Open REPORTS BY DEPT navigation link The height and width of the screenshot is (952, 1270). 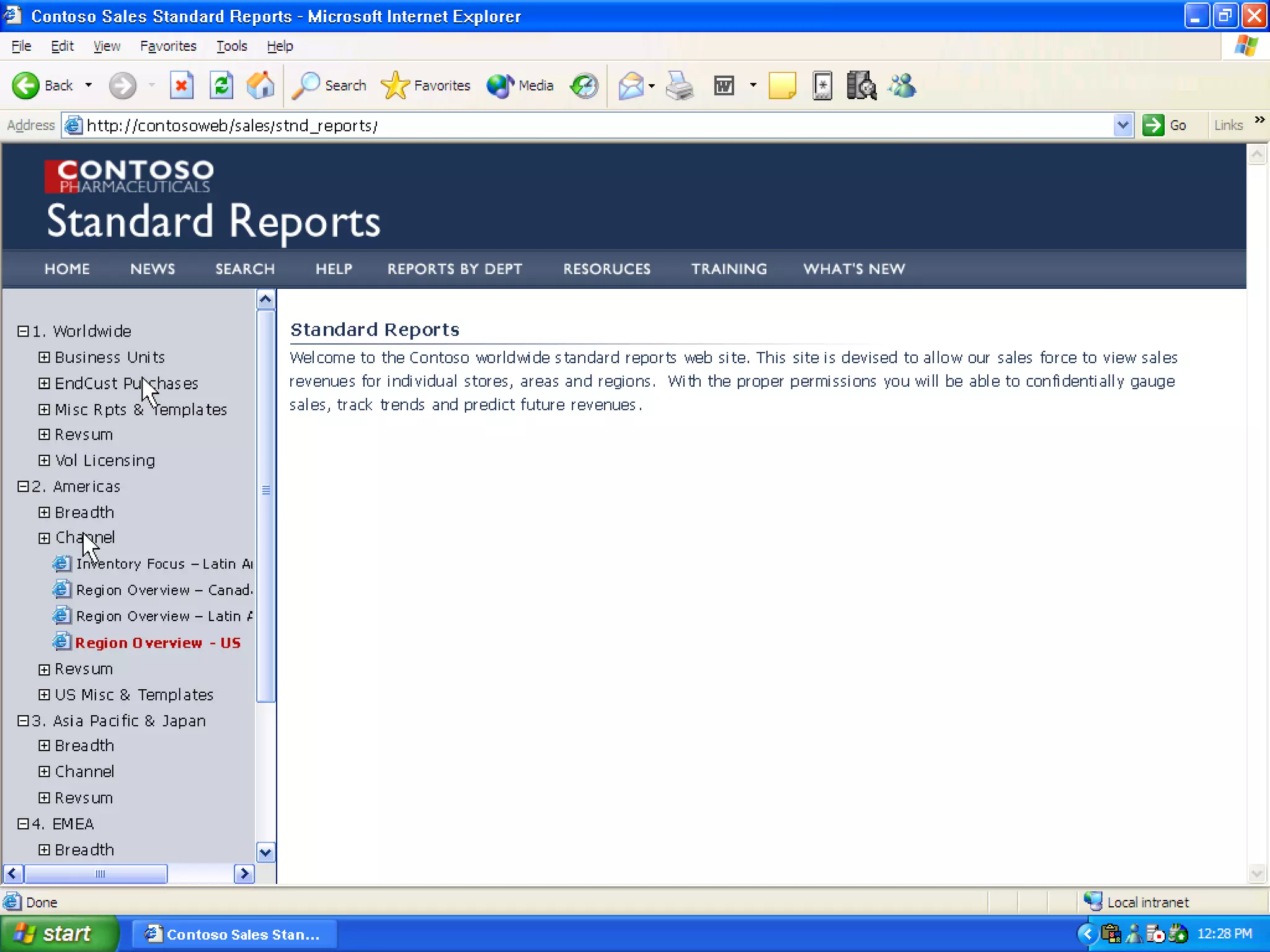(x=455, y=269)
